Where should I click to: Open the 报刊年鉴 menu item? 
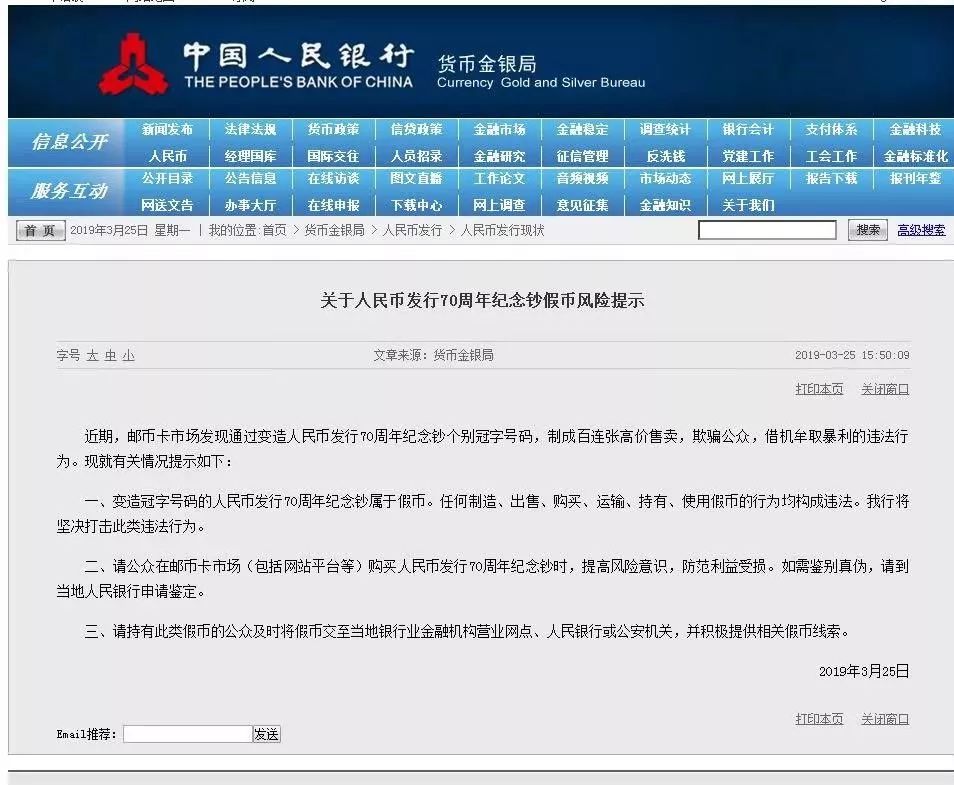[x=915, y=178]
